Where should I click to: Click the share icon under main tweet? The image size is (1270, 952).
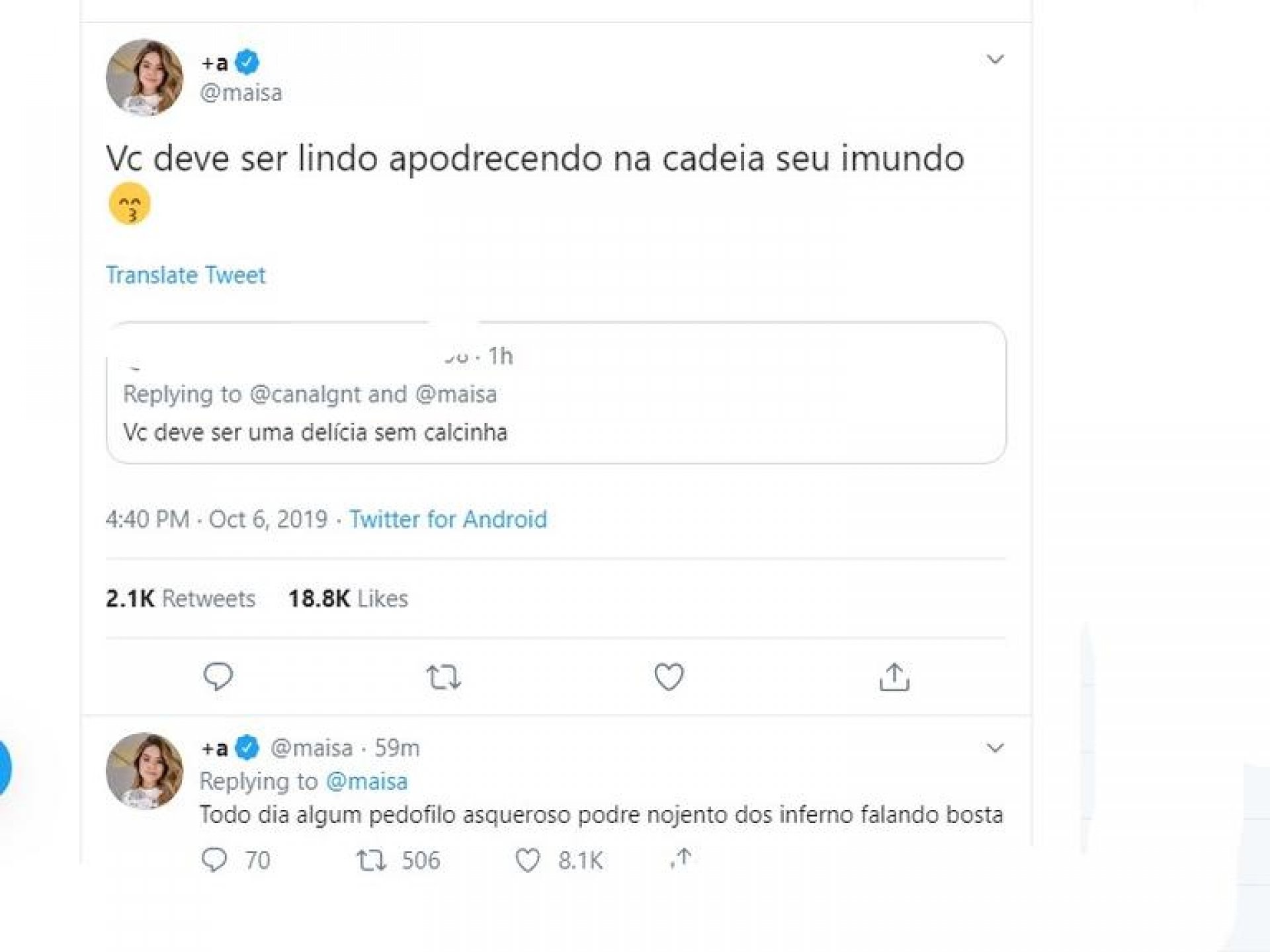click(894, 677)
